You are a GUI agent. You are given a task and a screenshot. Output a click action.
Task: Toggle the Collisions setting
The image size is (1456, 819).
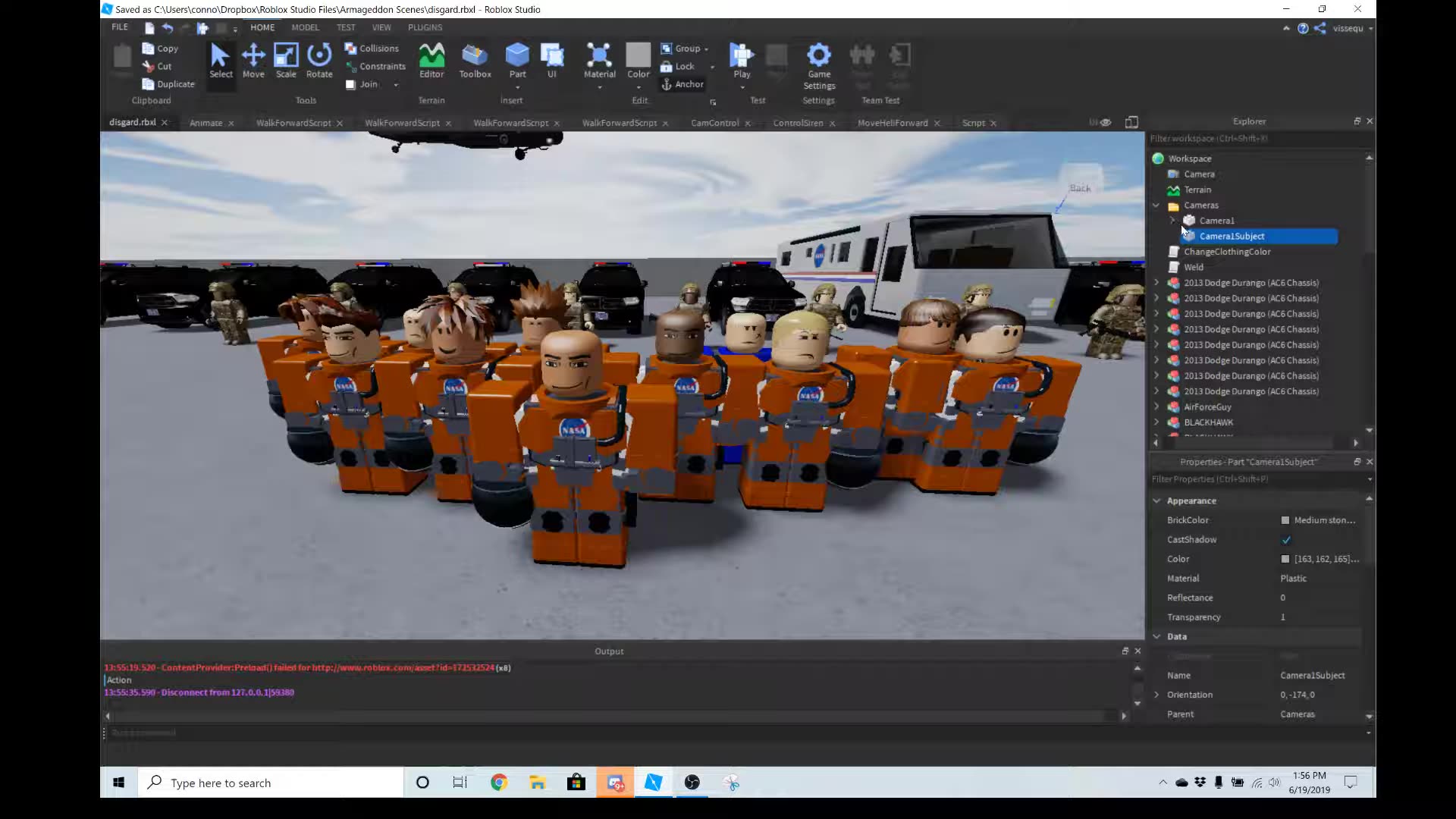[372, 48]
